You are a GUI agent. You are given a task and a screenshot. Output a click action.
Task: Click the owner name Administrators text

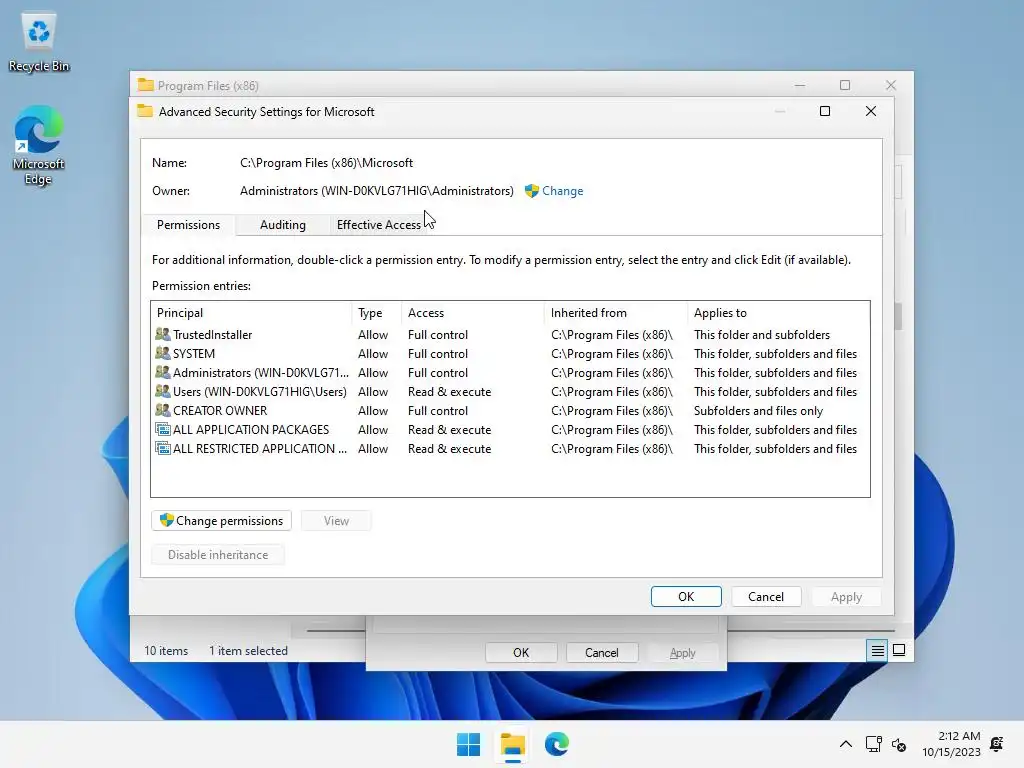click(377, 191)
